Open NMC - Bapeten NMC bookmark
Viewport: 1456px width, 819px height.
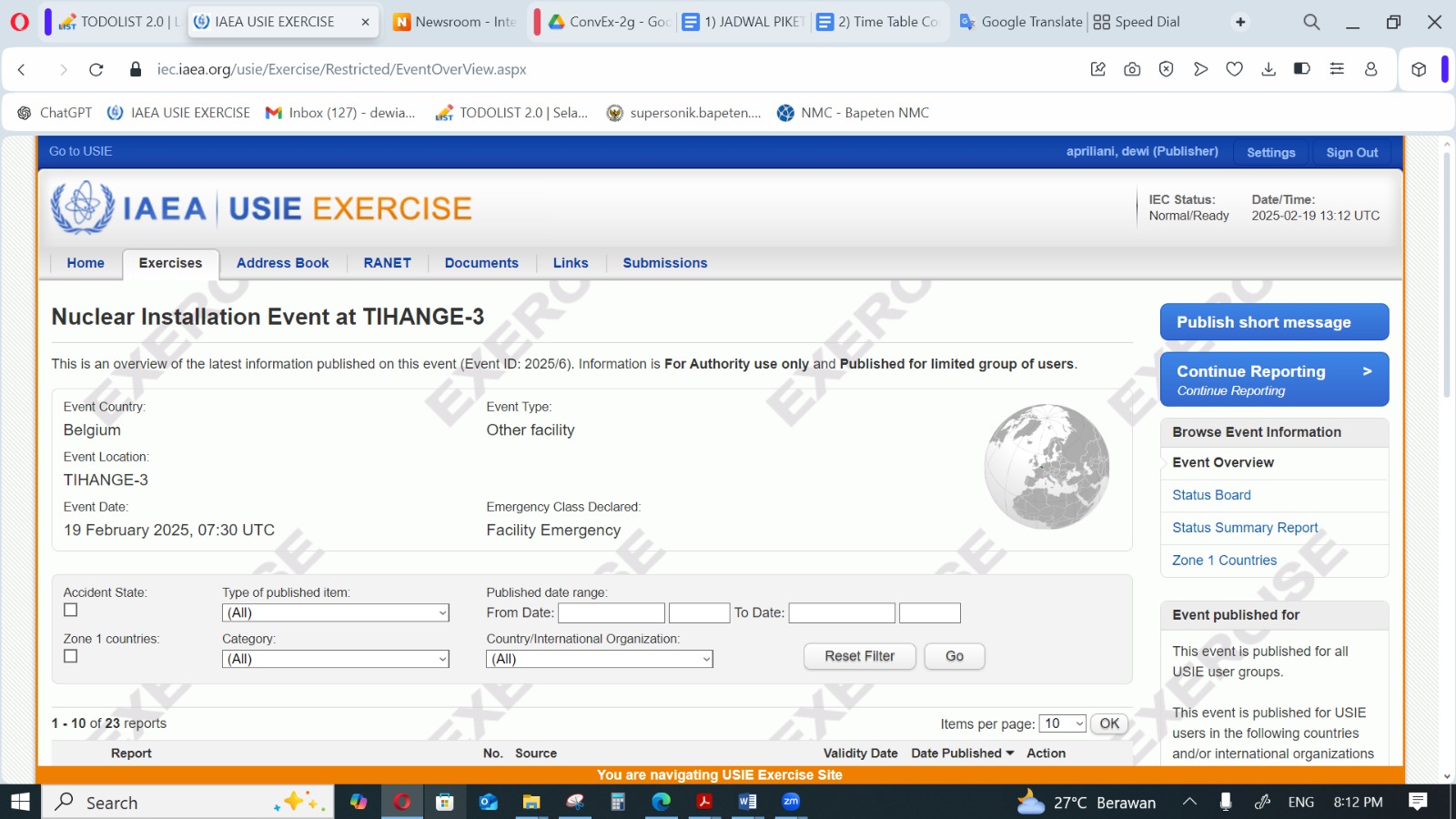[853, 113]
